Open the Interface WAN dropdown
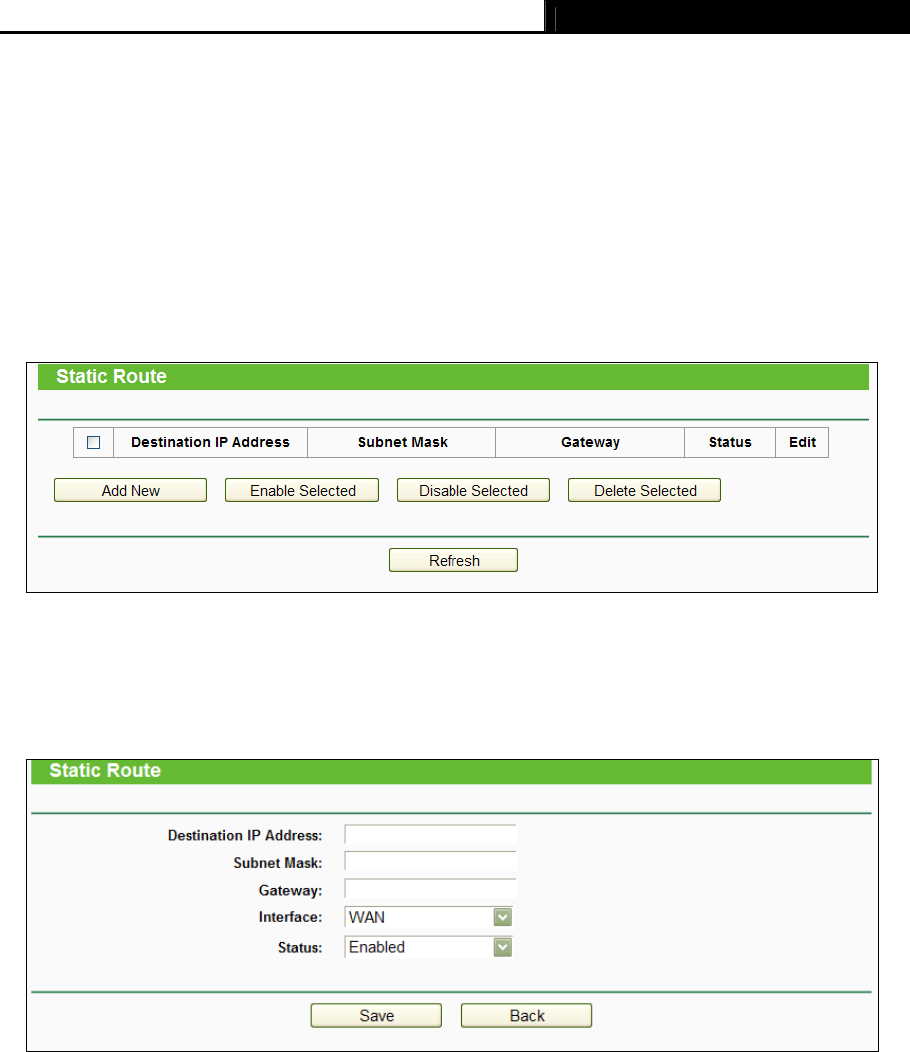 tap(429, 917)
